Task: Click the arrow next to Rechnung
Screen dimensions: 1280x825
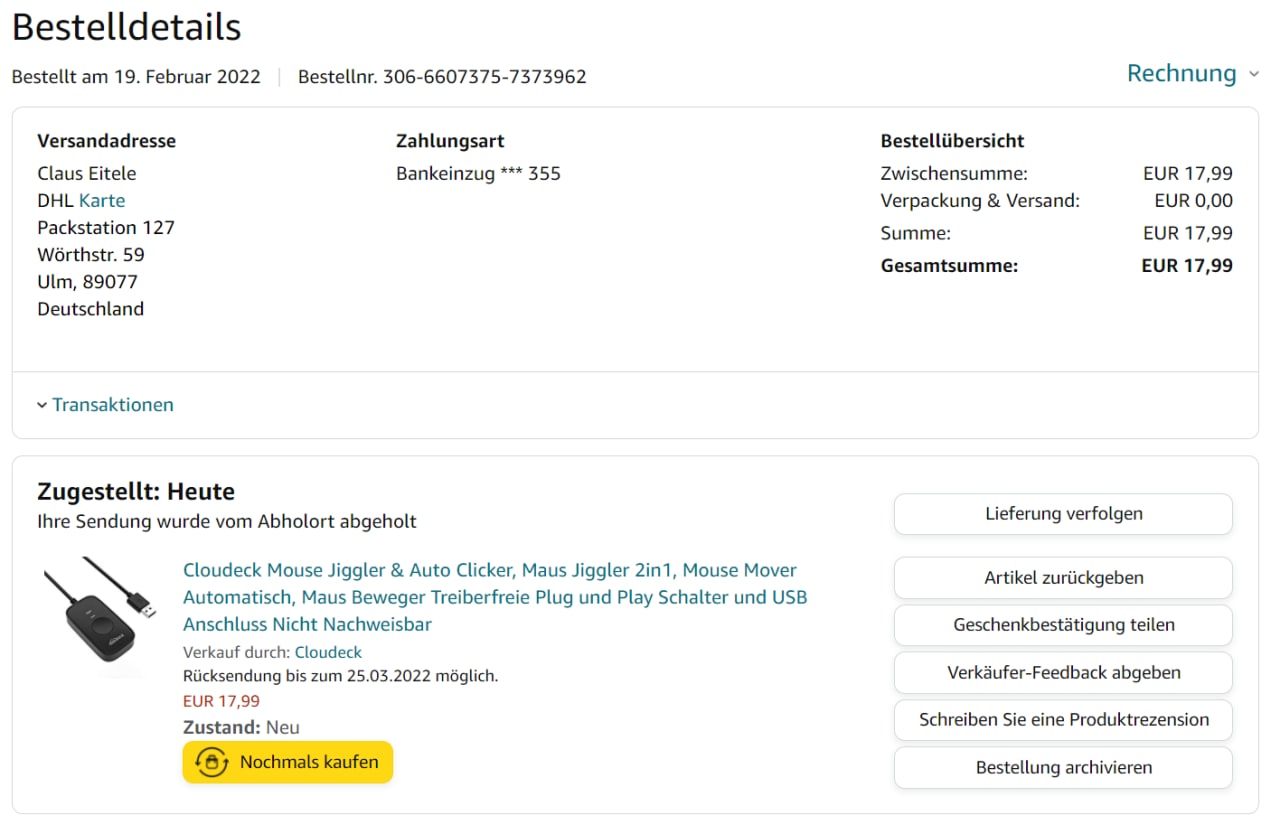Action: click(x=1253, y=74)
